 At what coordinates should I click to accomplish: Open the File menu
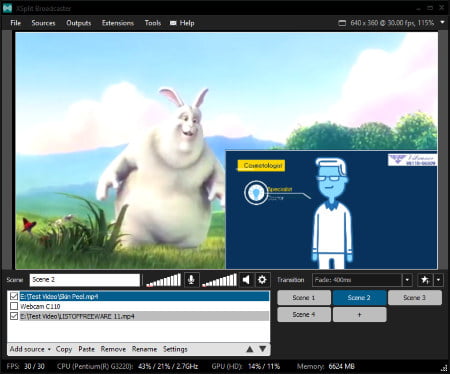(16, 23)
